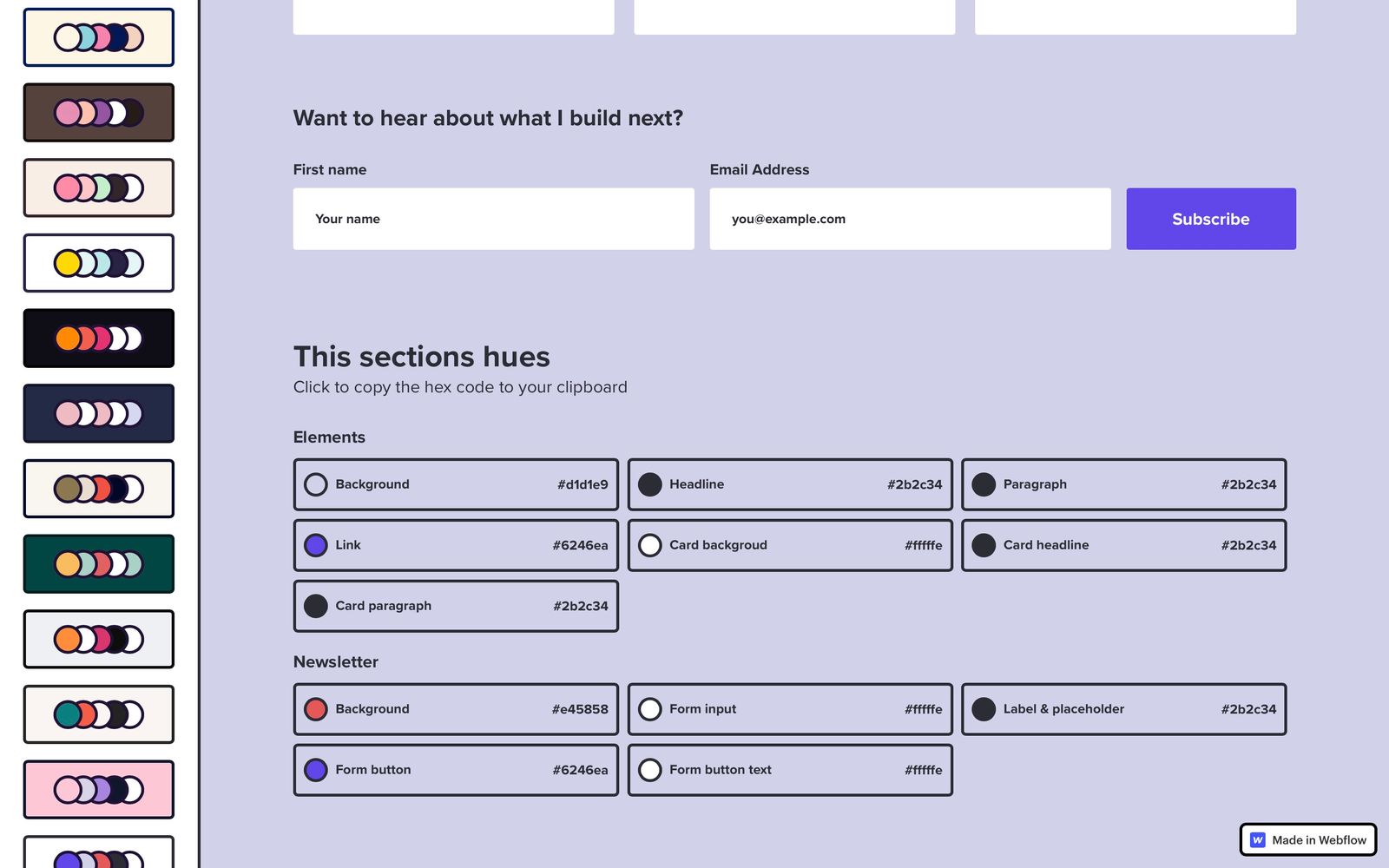Select the brown background palette thumbnail
The height and width of the screenshot is (868, 1389).
pyautogui.click(x=99, y=113)
